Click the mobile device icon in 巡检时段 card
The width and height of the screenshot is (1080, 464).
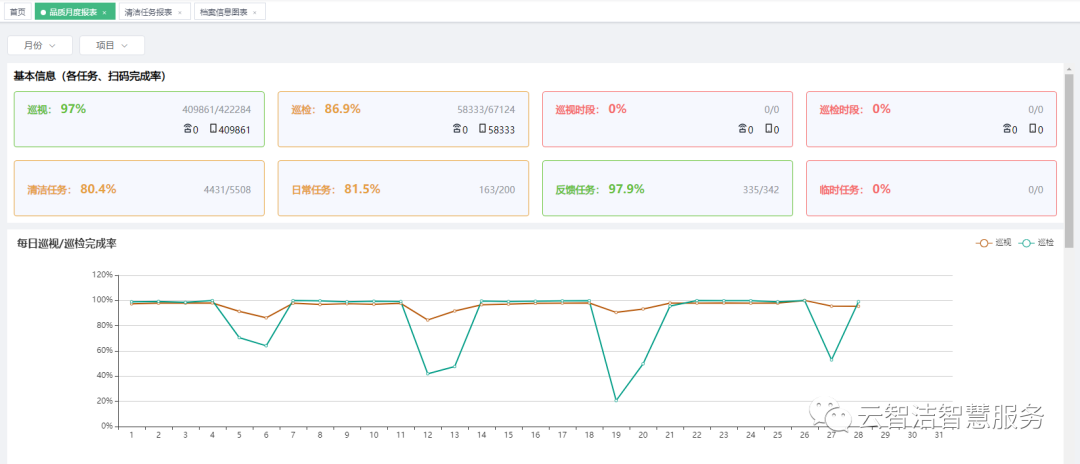coord(1032,129)
